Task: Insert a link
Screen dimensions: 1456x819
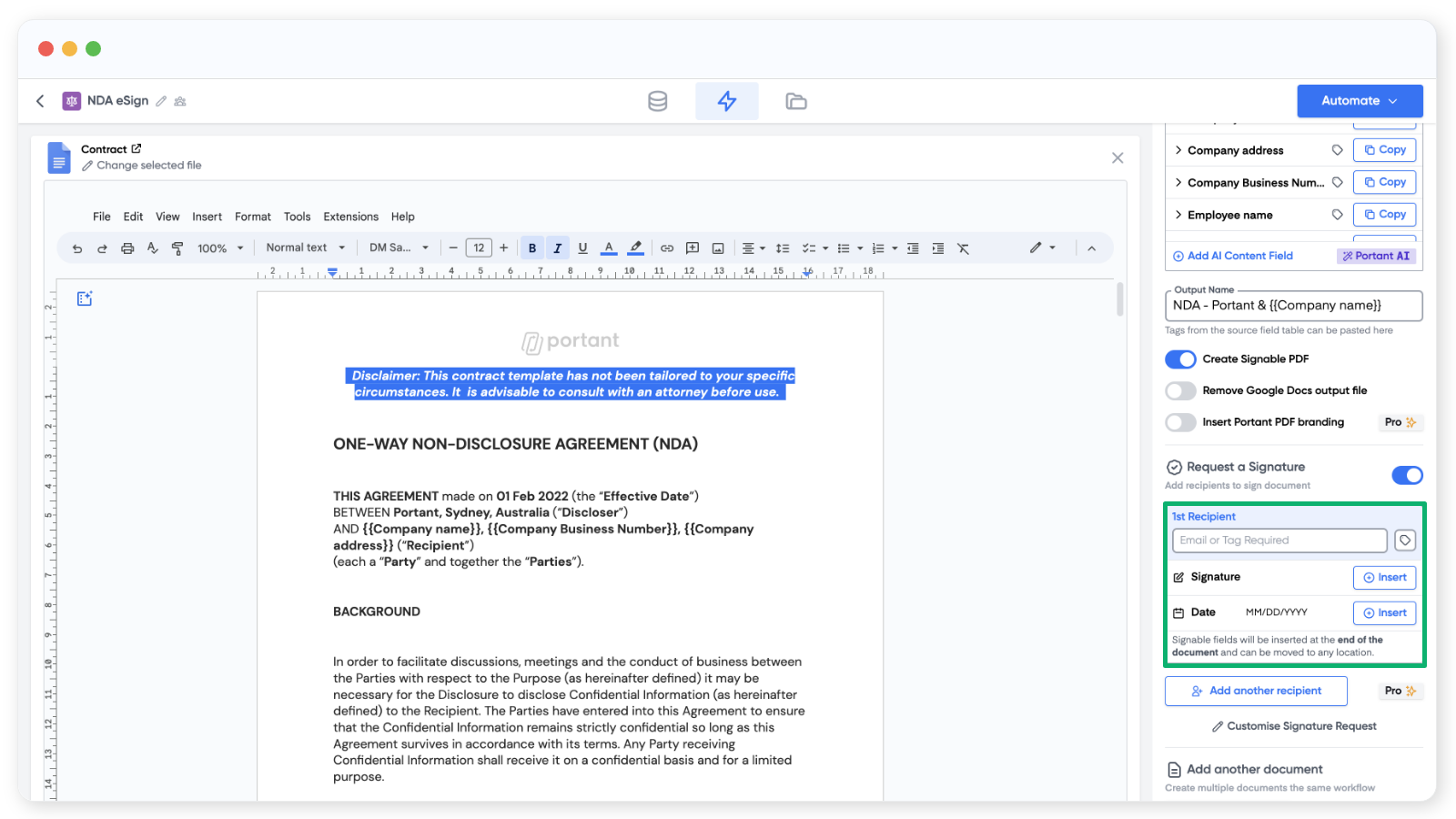Action: [x=667, y=248]
